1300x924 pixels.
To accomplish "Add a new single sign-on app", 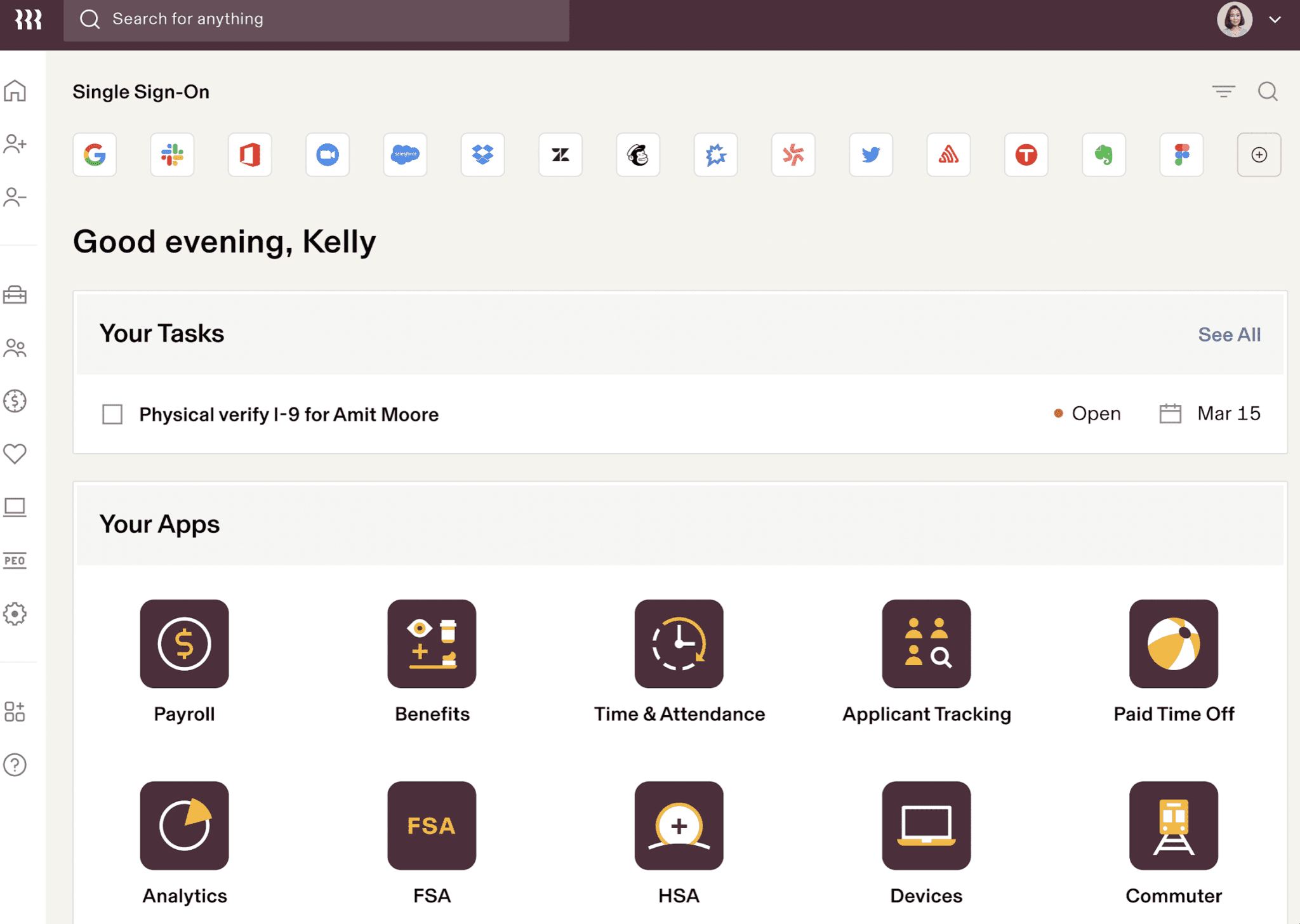I will (1259, 155).
